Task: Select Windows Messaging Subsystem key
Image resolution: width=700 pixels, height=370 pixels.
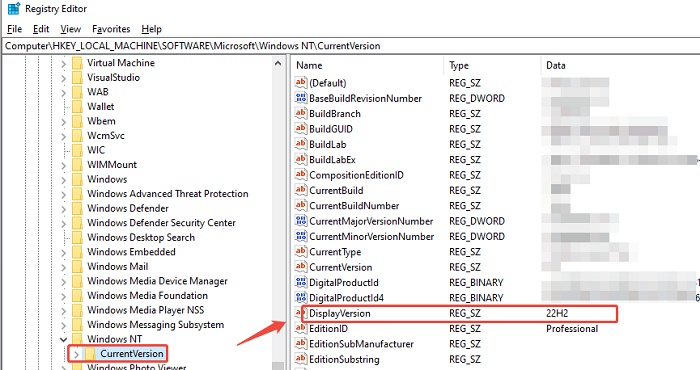Action: point(155,325)
